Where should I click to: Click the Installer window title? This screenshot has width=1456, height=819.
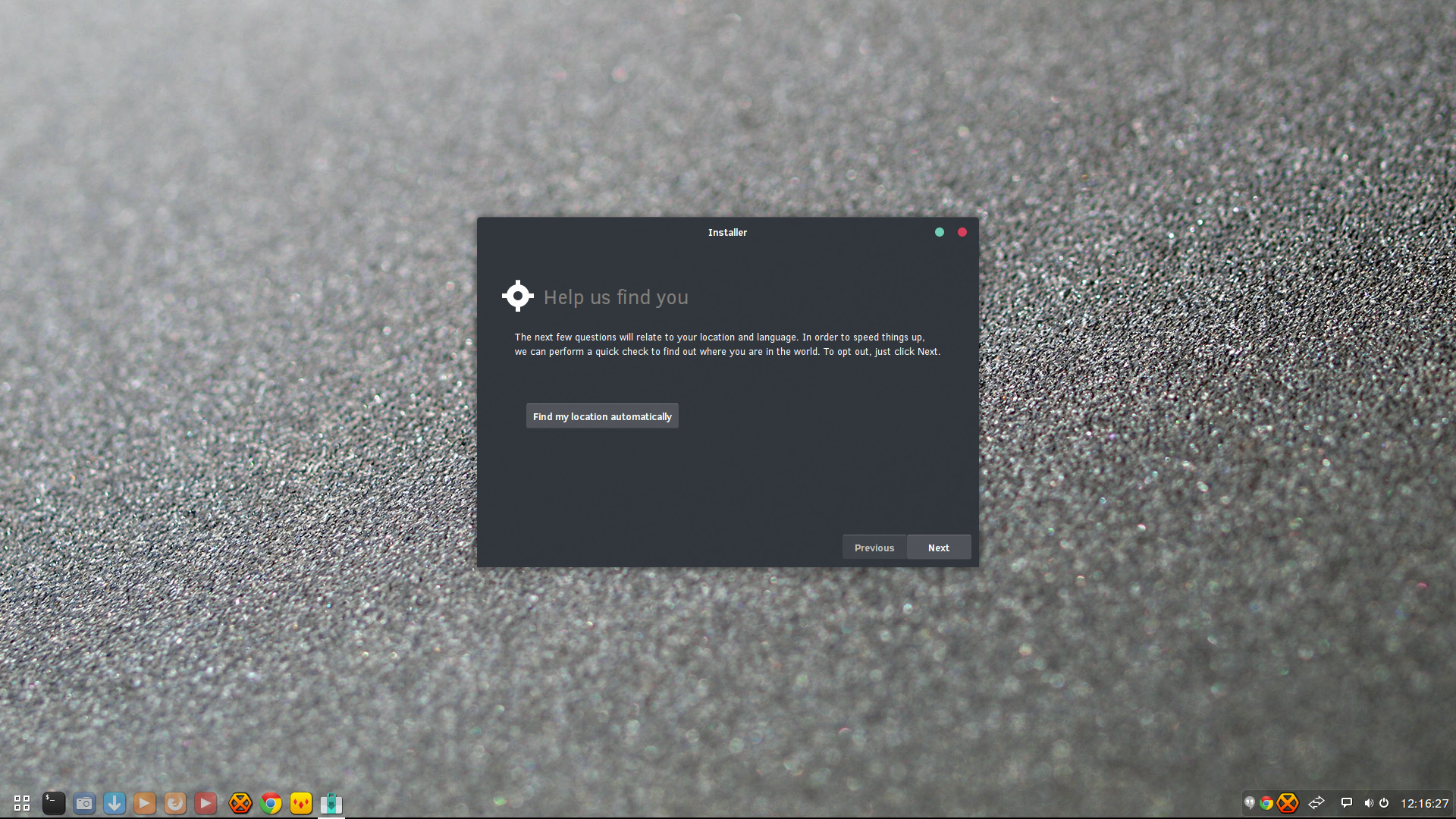pyautogui.click(x=727, y=232)
